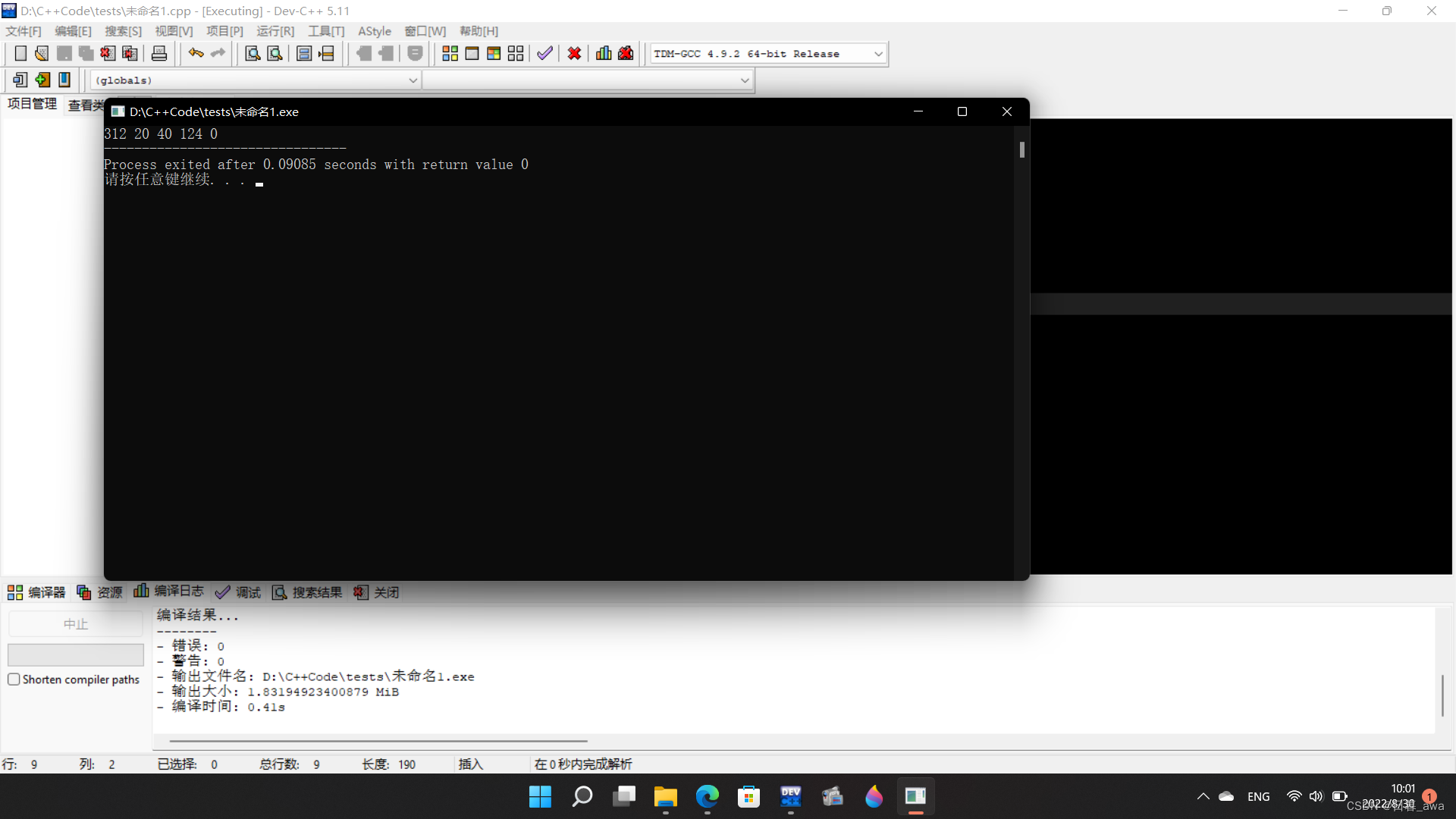Switch to the 编译日志 tab
Image resolution: width=1456 pixels, height=819 pixels.
click(168, 591)
